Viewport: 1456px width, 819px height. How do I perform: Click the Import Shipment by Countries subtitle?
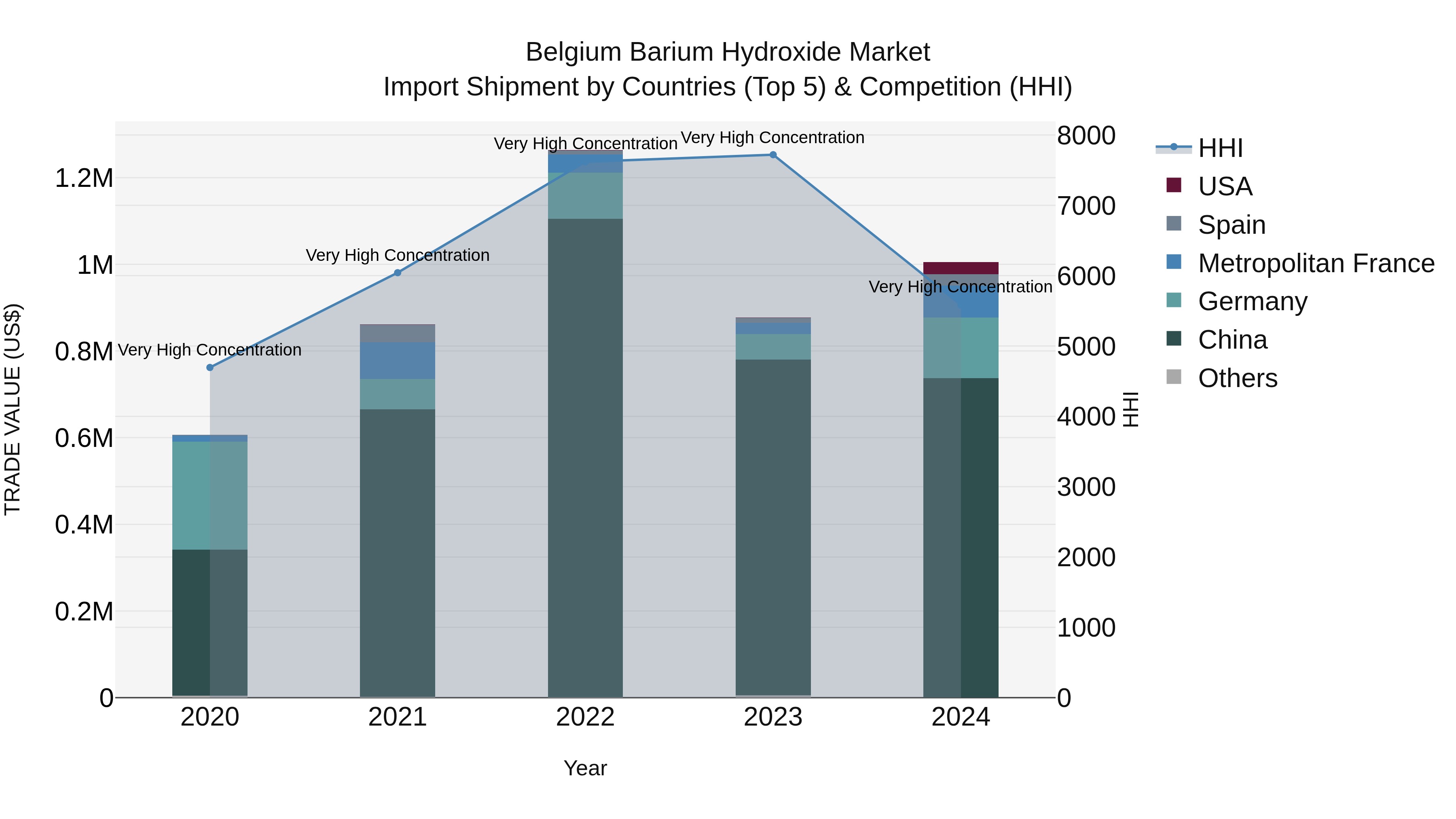pyautogui.click(x=728, y=87)
